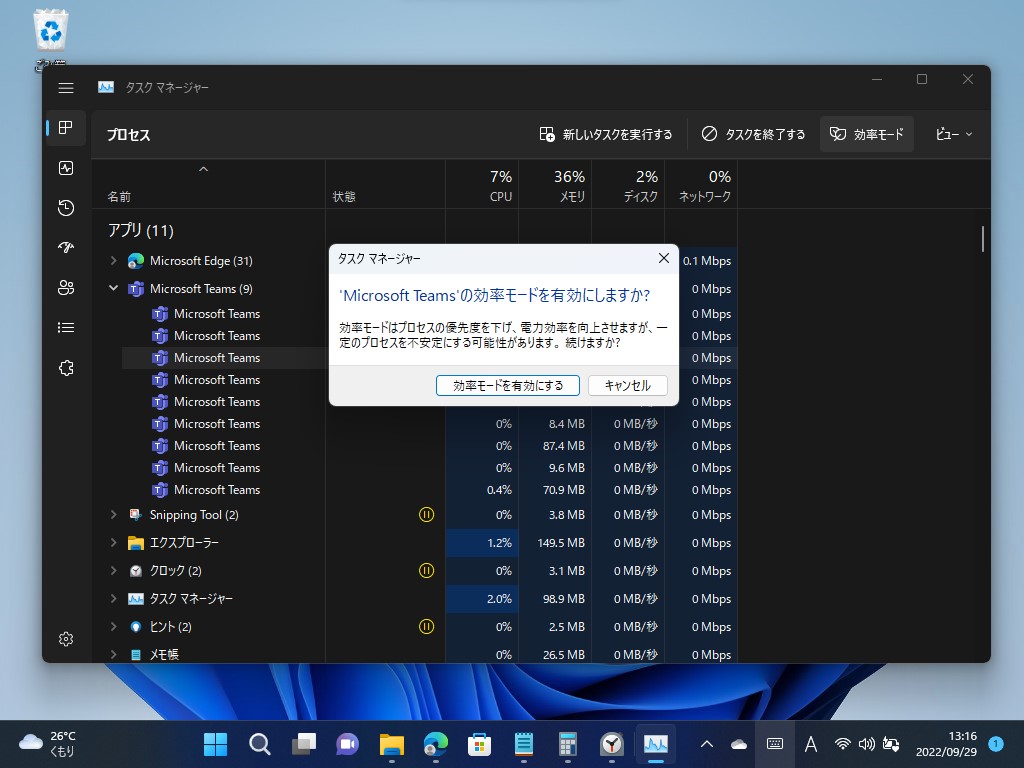The image size is (1024, 768).
Task: Open Microsoft Edge from the taskbar
Action: [436, 744]
